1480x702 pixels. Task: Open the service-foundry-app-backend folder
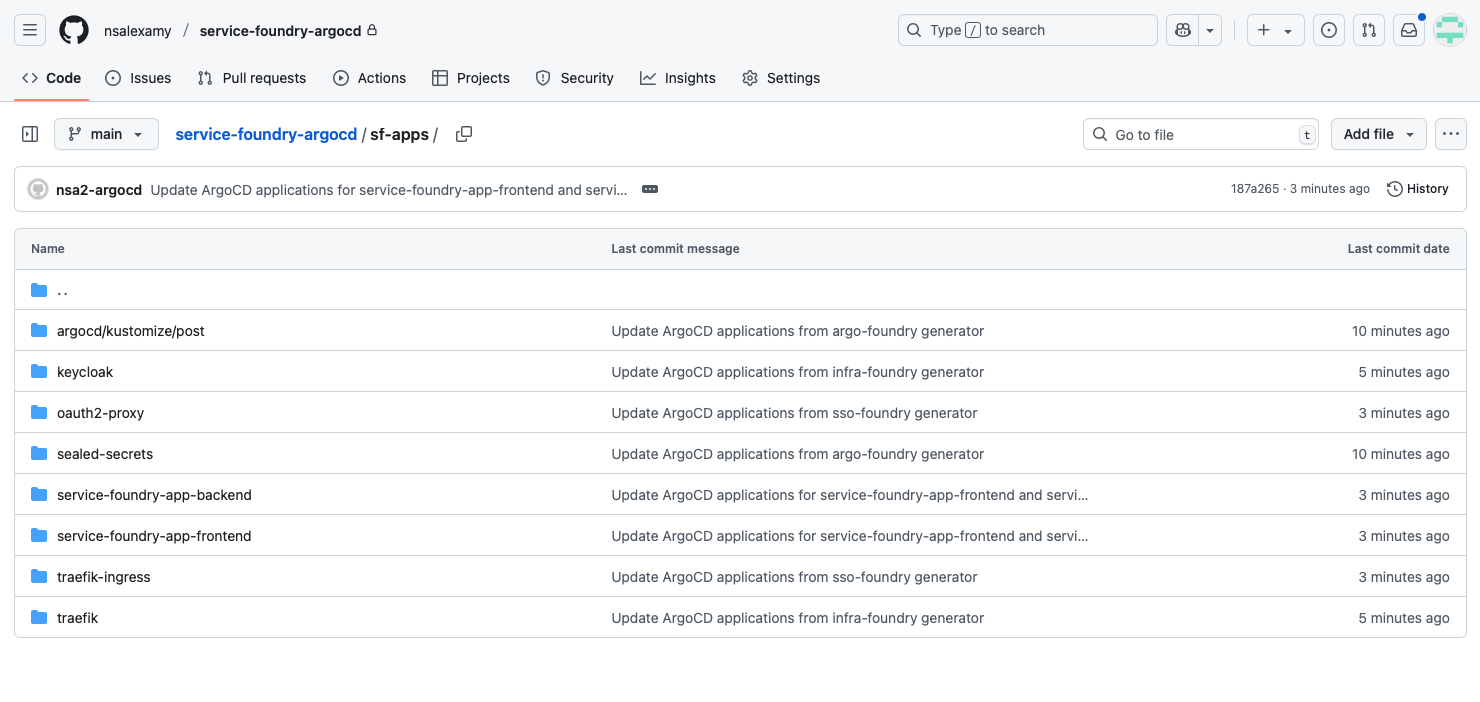(154, 495)
